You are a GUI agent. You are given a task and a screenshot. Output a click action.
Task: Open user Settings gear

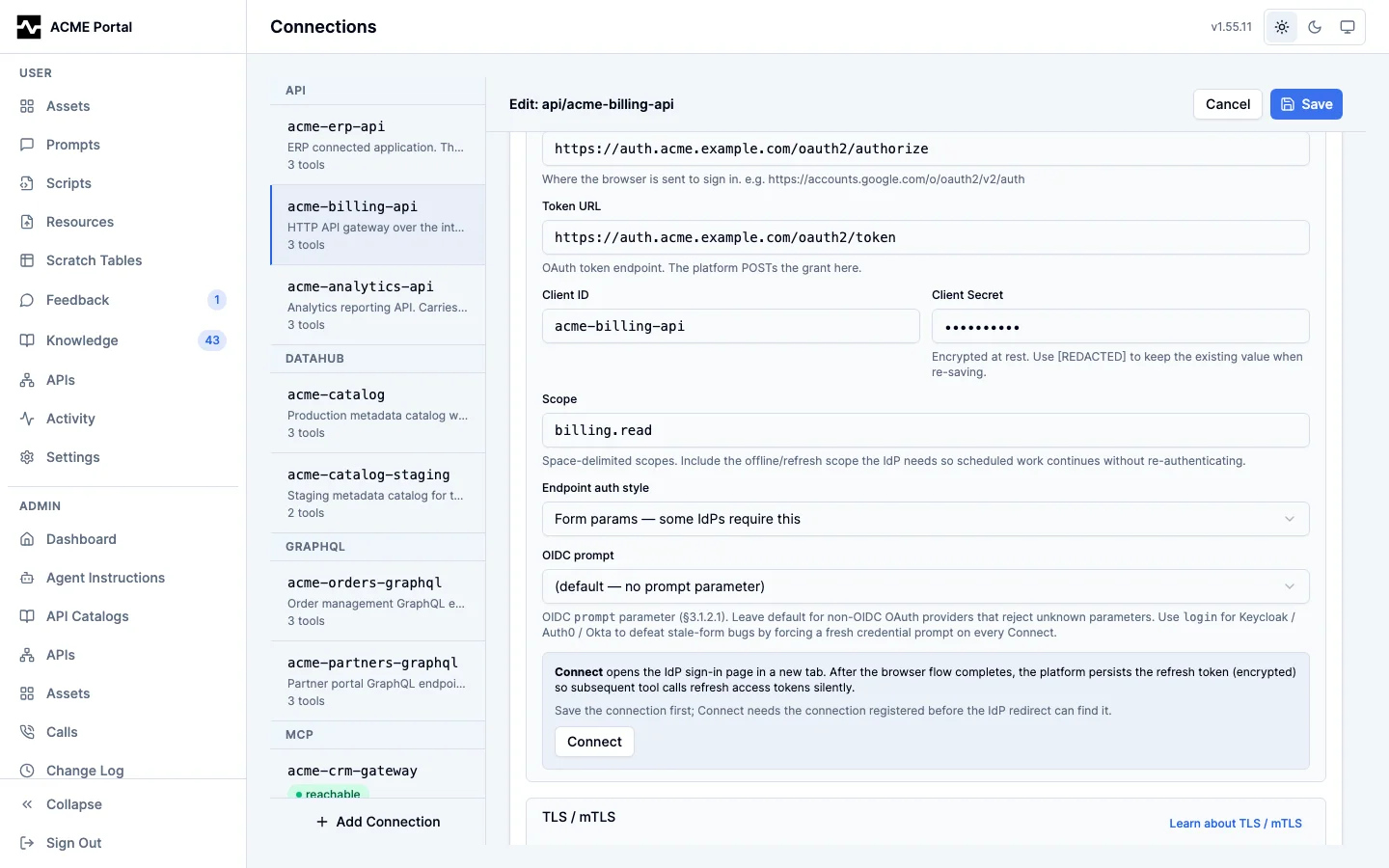coord(27,457)
